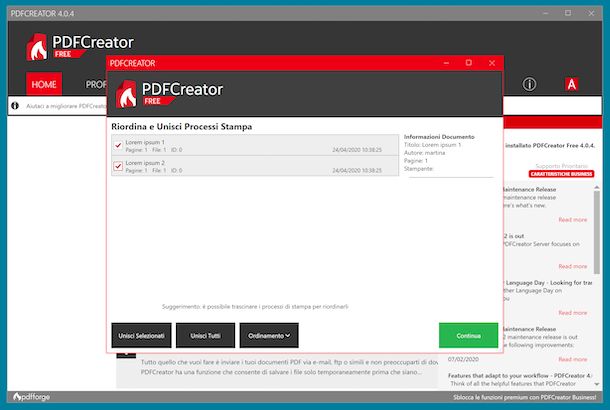610x410 pixels.
Task: Click the Caratteristiche Business badge
Action: click(561, 174)
